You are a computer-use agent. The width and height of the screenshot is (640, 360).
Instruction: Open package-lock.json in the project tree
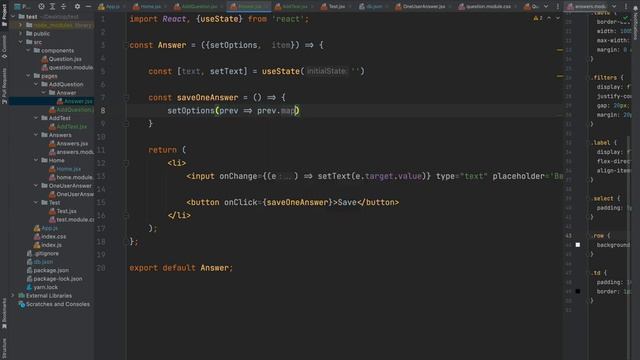click(55, 279)
